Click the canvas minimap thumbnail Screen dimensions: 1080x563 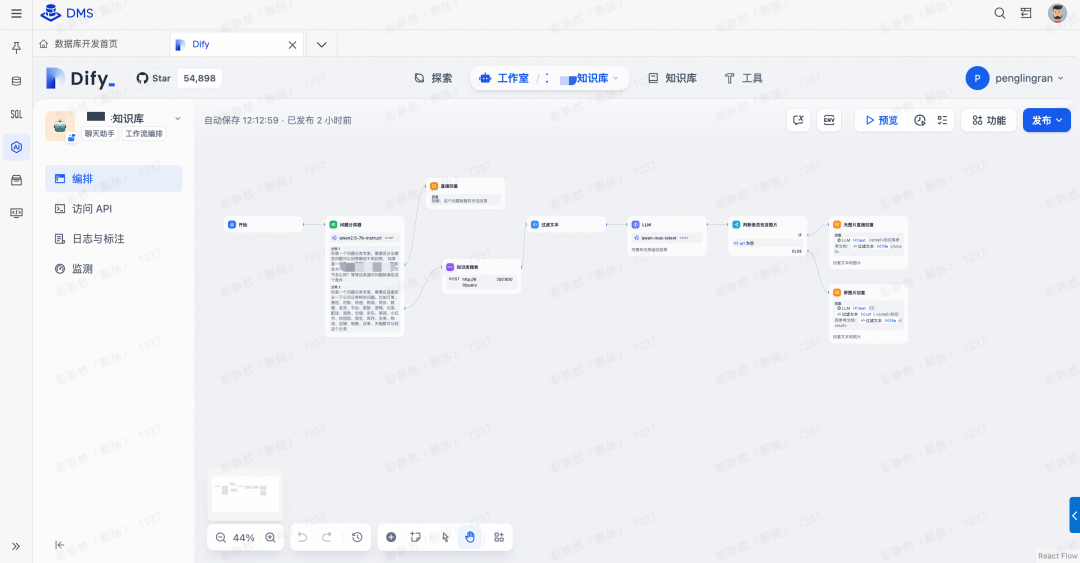[x=245, y=493]
